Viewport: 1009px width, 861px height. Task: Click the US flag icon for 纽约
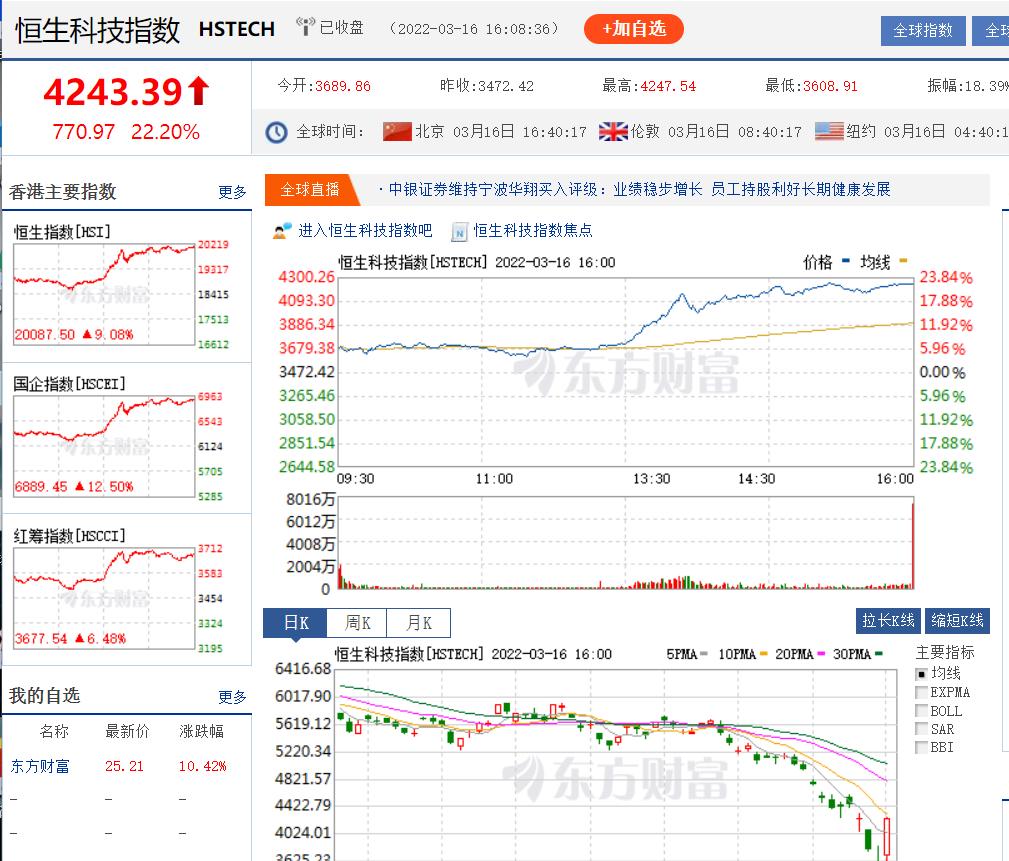829,131
